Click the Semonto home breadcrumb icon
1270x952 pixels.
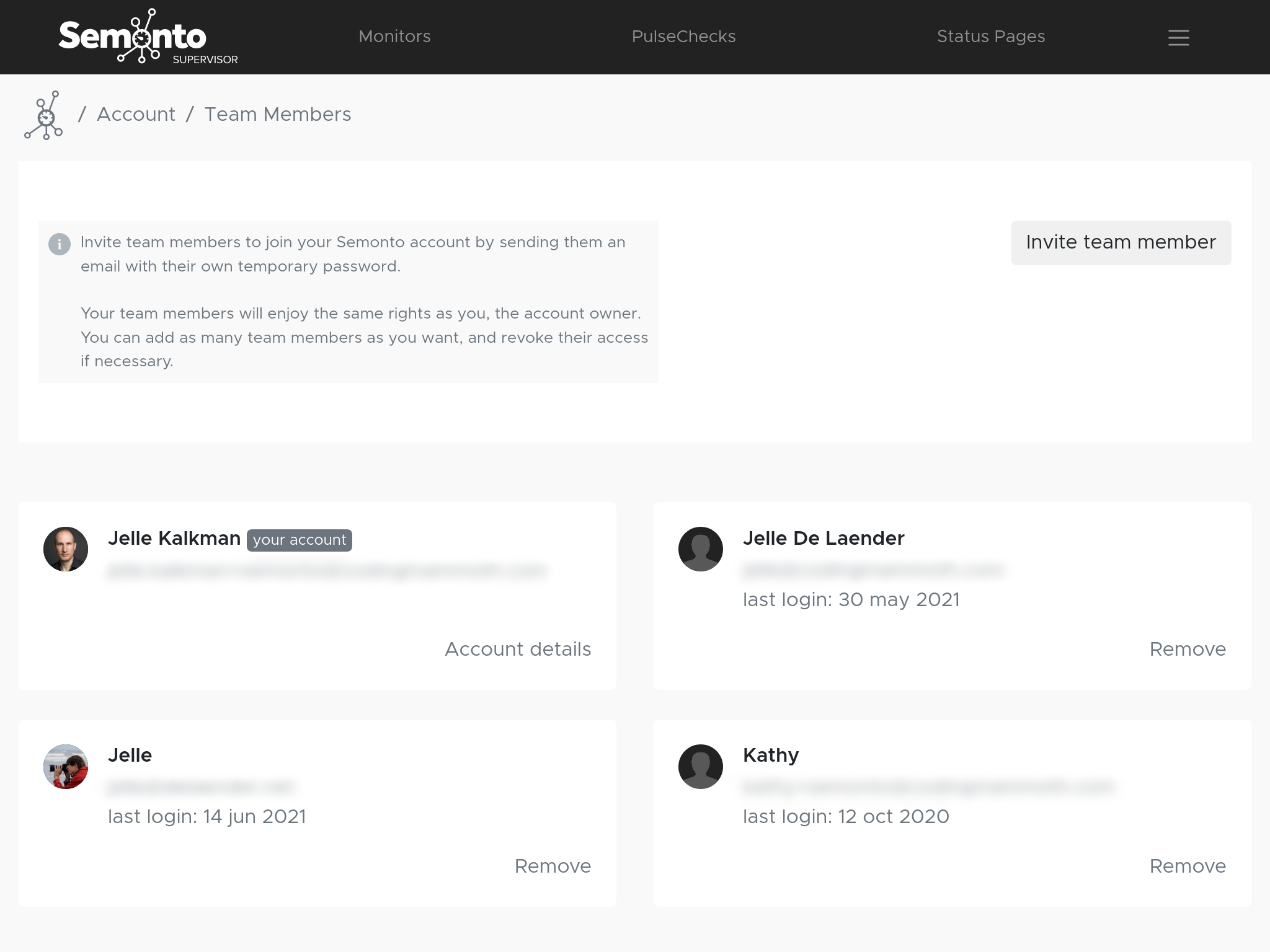(43, 115)
